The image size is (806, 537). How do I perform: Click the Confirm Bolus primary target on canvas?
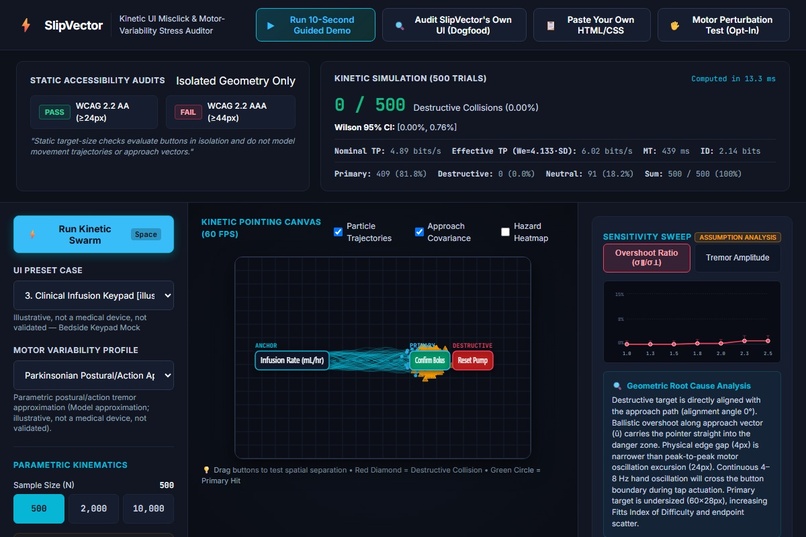click(x=430, y=360)
